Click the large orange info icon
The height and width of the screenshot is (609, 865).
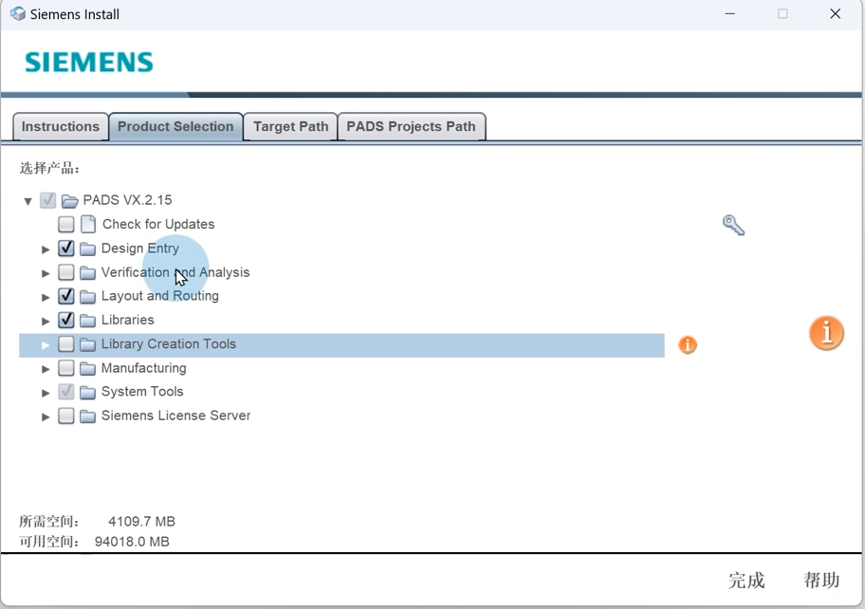tap(826, 333)
